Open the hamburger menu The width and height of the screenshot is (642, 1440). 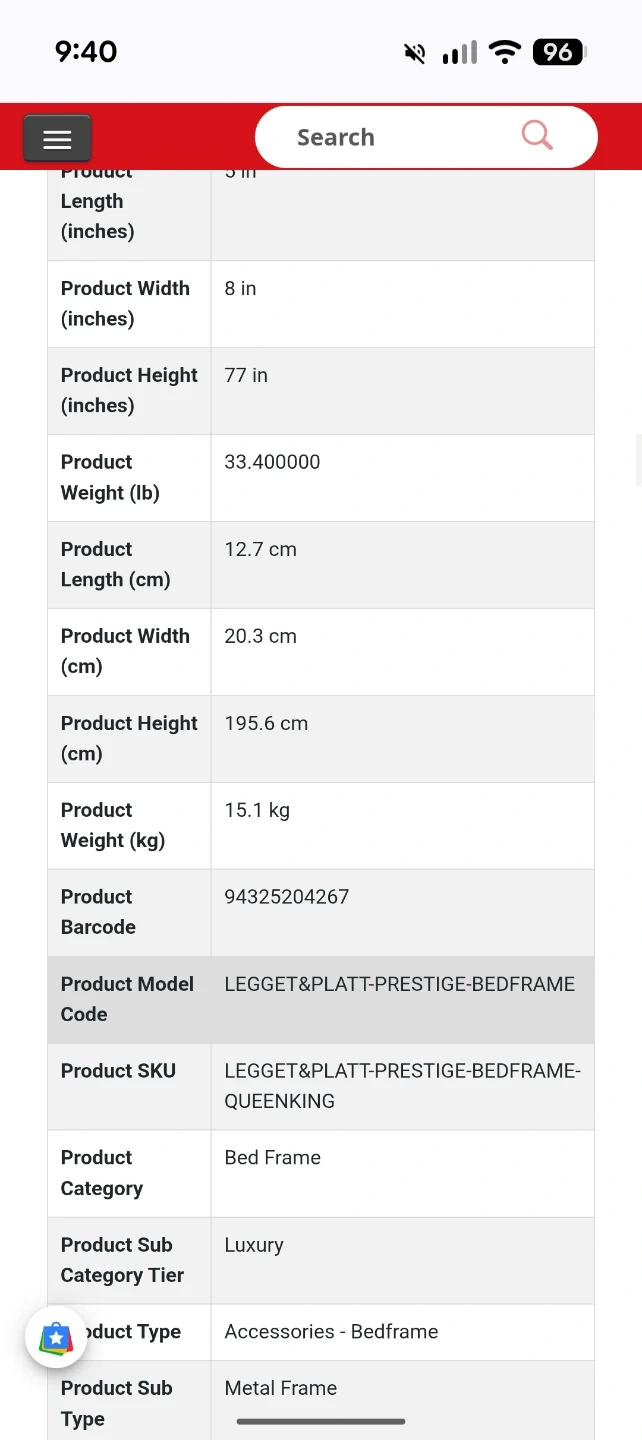[x=57, y=139]
